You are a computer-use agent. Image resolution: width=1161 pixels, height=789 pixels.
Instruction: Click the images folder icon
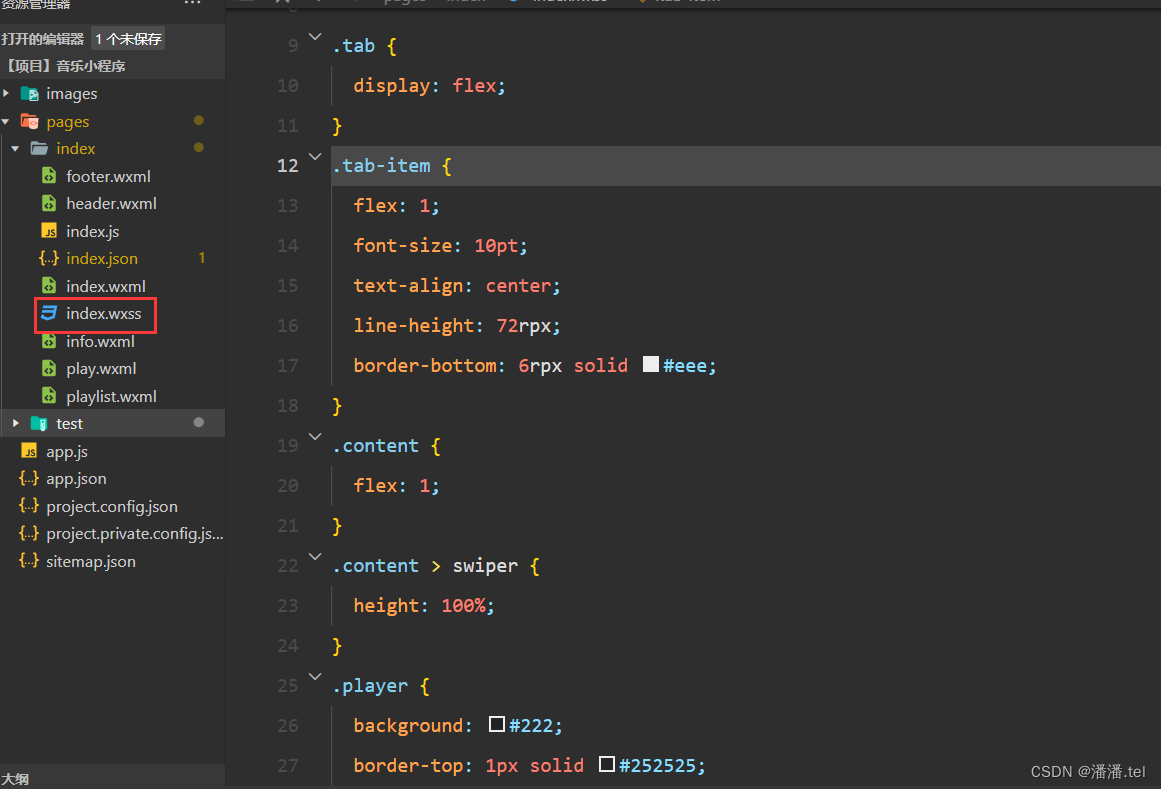coord(30,94)
